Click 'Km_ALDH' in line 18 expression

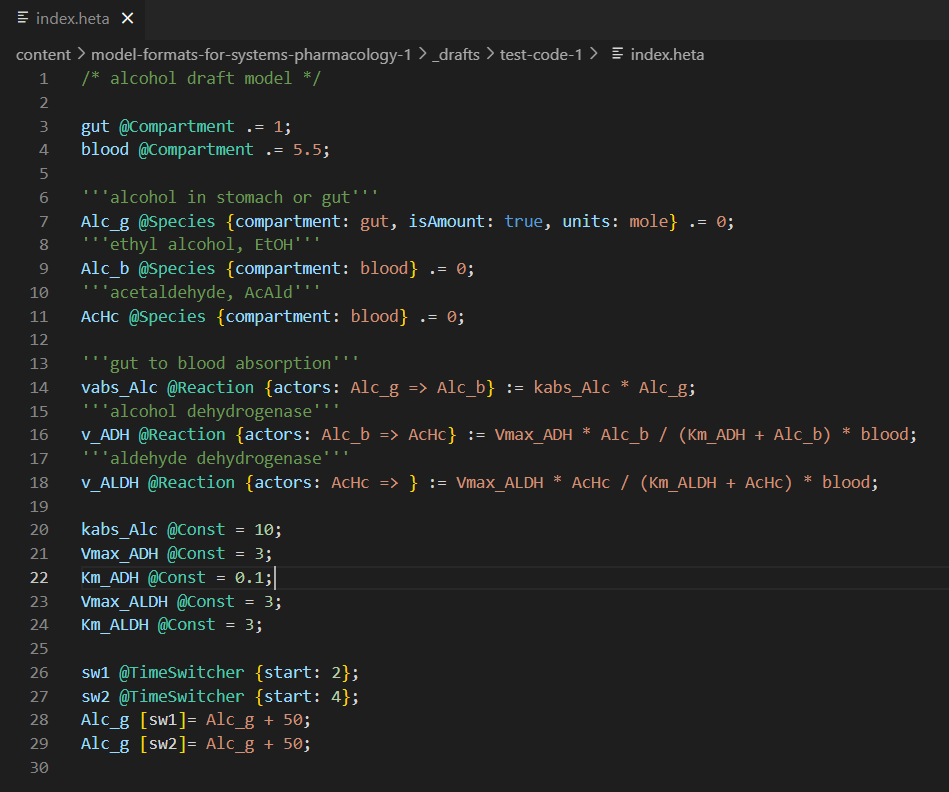[x=683, y=482]
